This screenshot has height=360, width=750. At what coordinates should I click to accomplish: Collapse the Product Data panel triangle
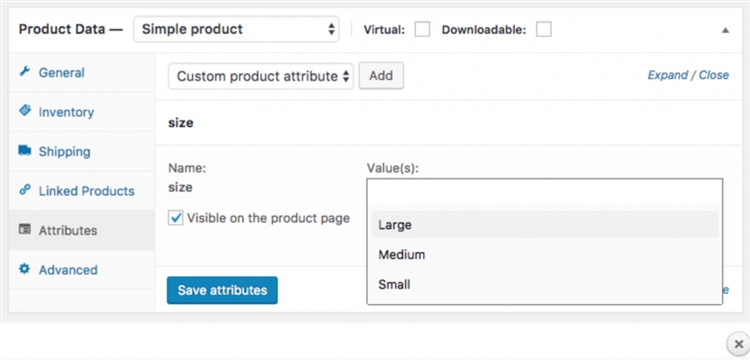coord(726,30)
